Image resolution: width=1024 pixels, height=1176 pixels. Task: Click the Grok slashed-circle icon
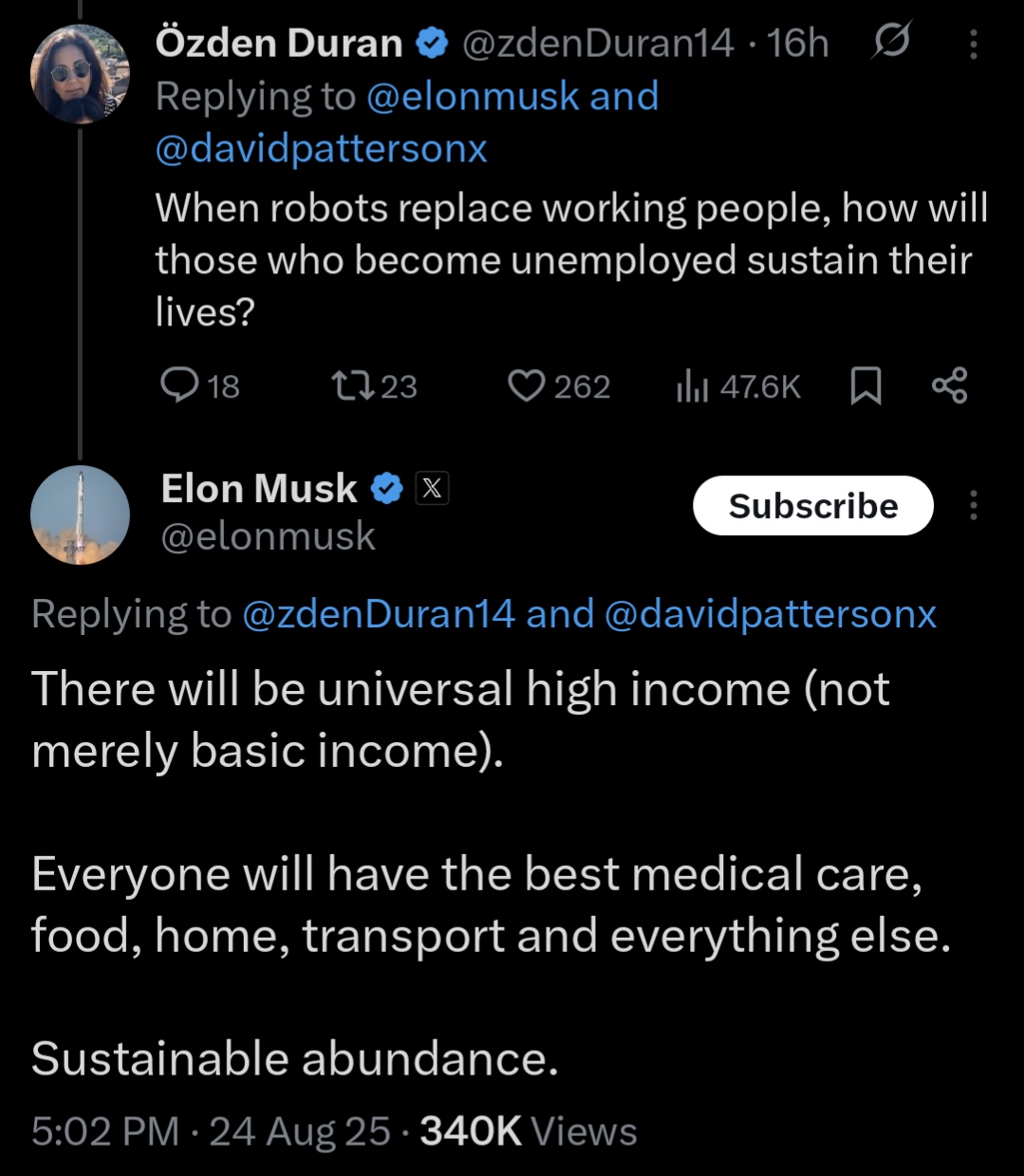[x=890, y=43]
